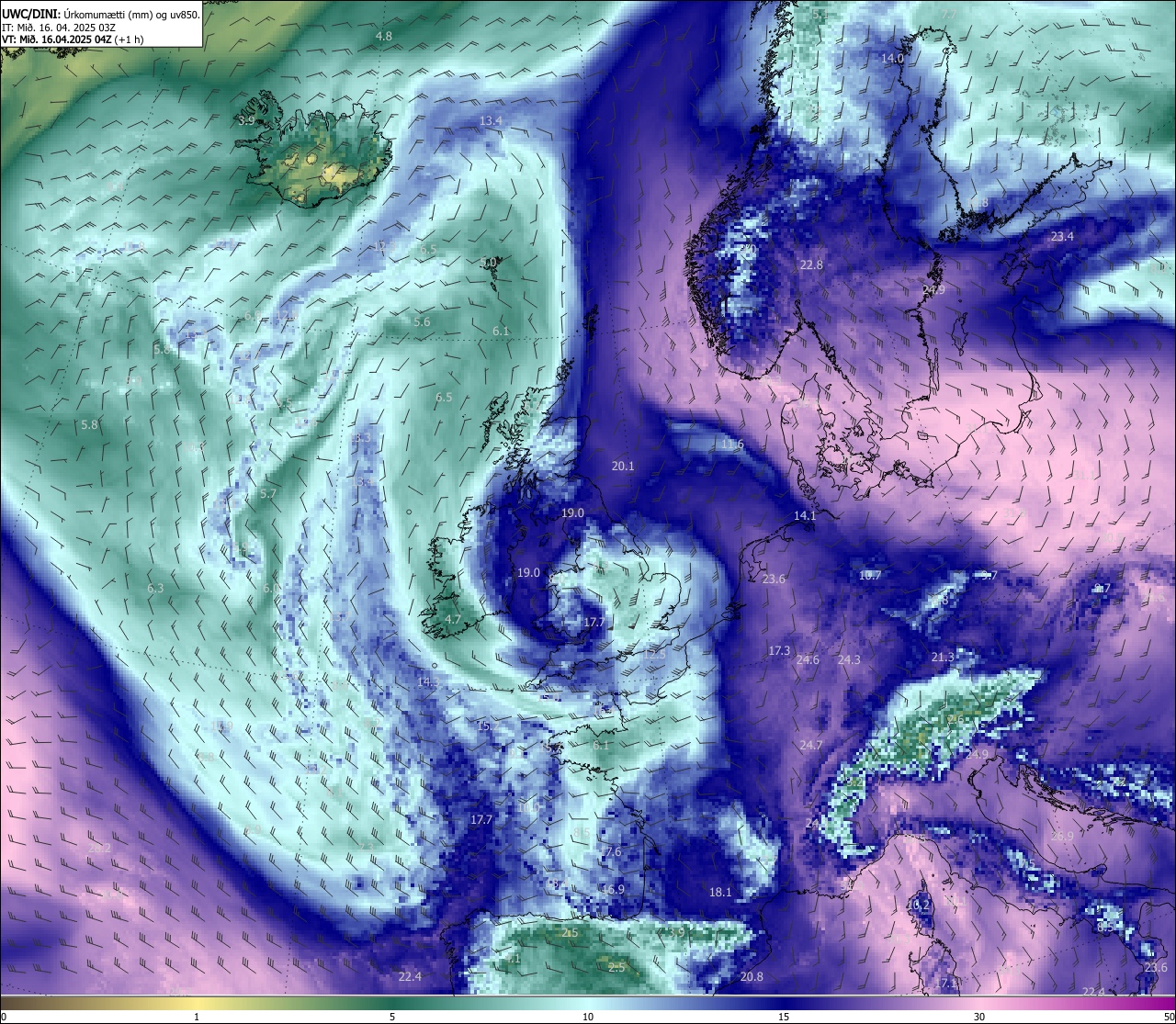Click the 10.7 value over Germany
This screenshot has width=1176, height=1024.
pos(870,575)
